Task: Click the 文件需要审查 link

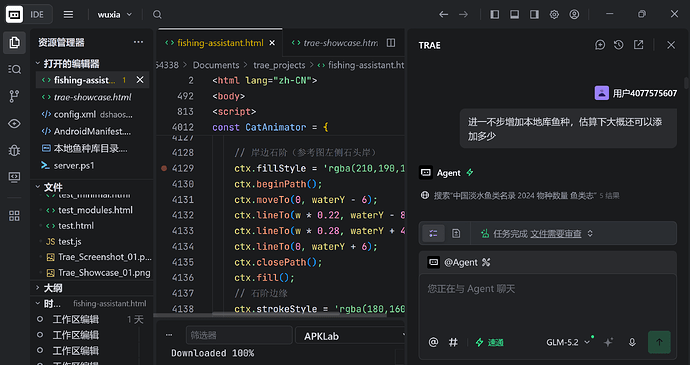Action: 555,234
